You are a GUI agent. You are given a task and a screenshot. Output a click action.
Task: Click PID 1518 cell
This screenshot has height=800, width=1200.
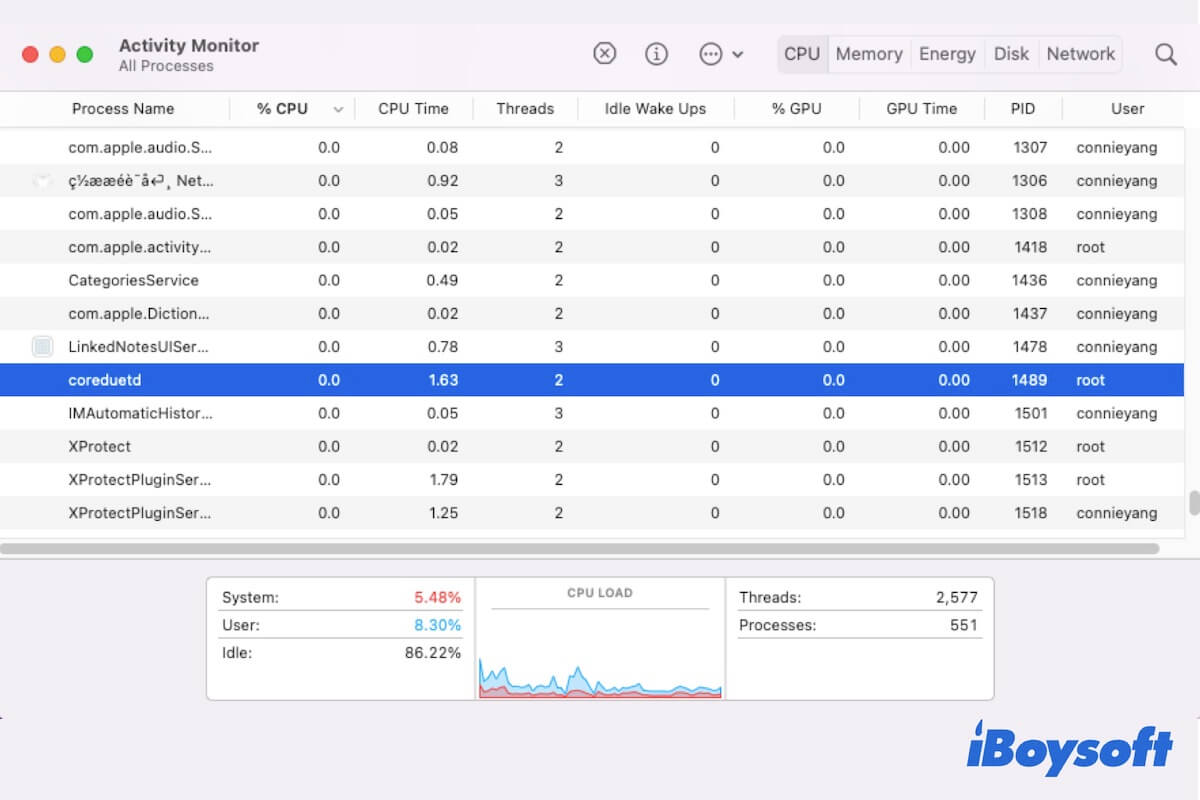1030,513
